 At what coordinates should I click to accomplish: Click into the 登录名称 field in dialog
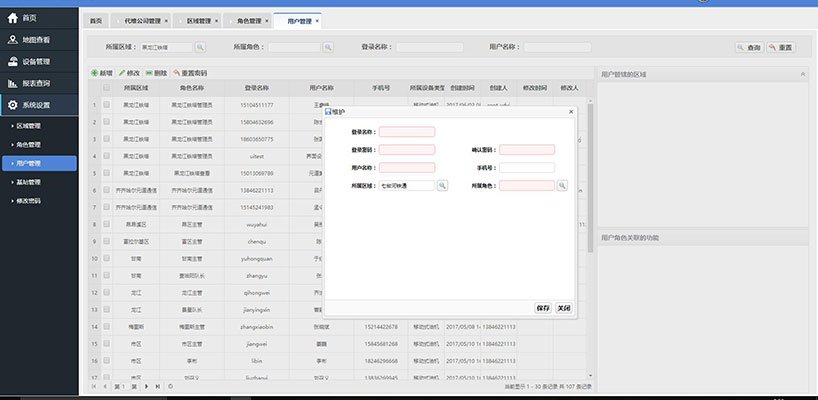pos(407,132)
